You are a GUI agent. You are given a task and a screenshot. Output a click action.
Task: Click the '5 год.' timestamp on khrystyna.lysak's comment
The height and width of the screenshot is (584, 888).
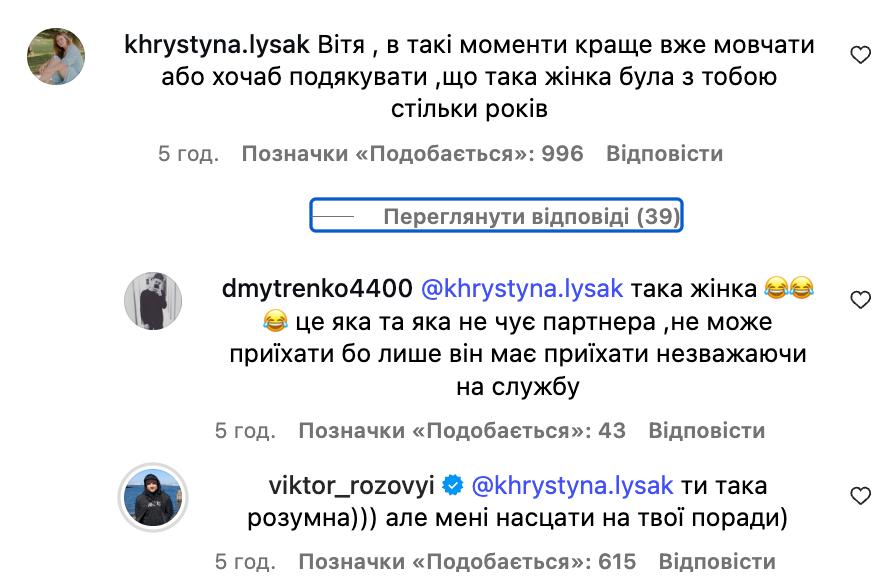coord(188,154)
